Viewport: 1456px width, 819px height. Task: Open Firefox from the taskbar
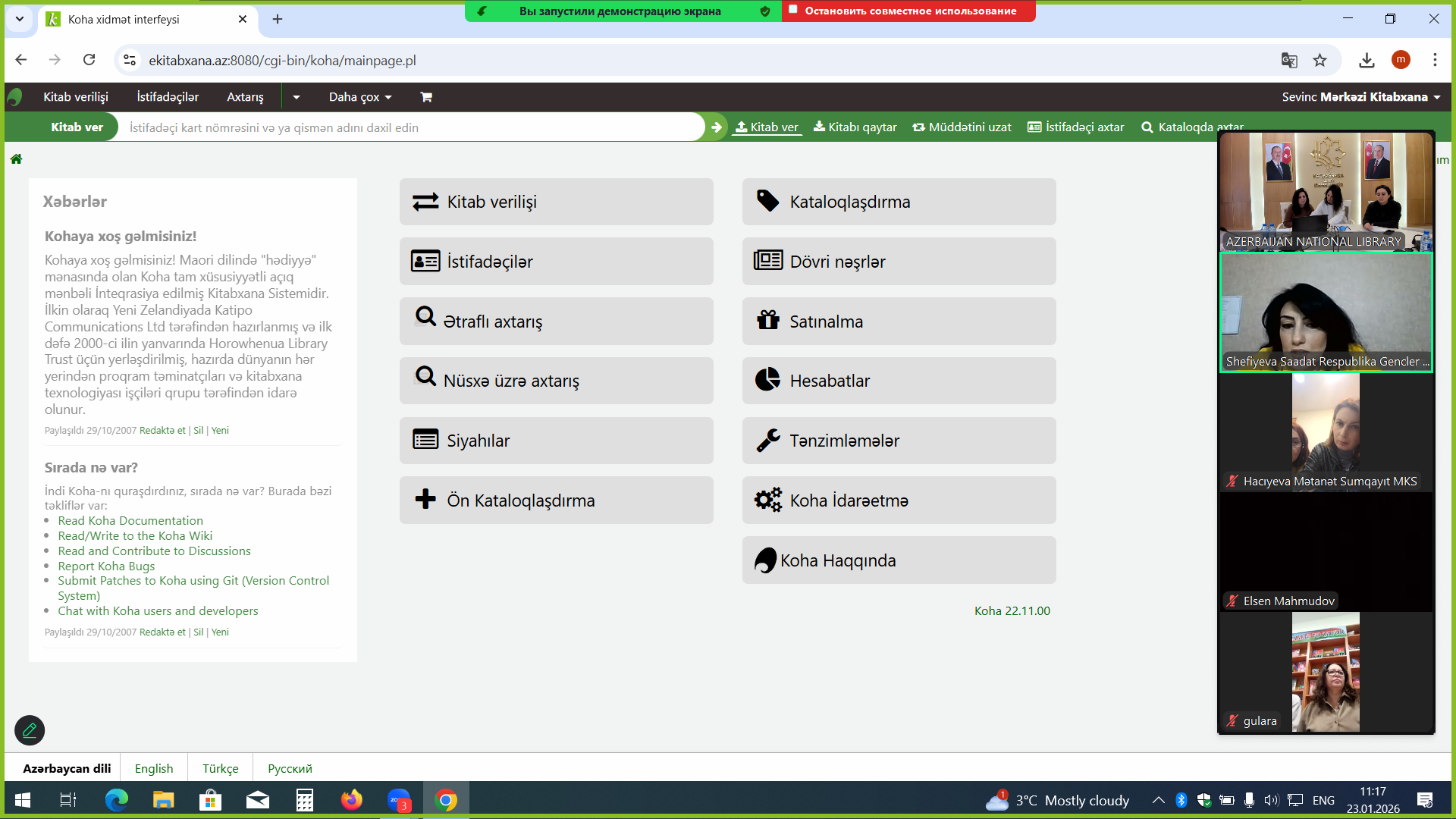(x=351, y=800)
